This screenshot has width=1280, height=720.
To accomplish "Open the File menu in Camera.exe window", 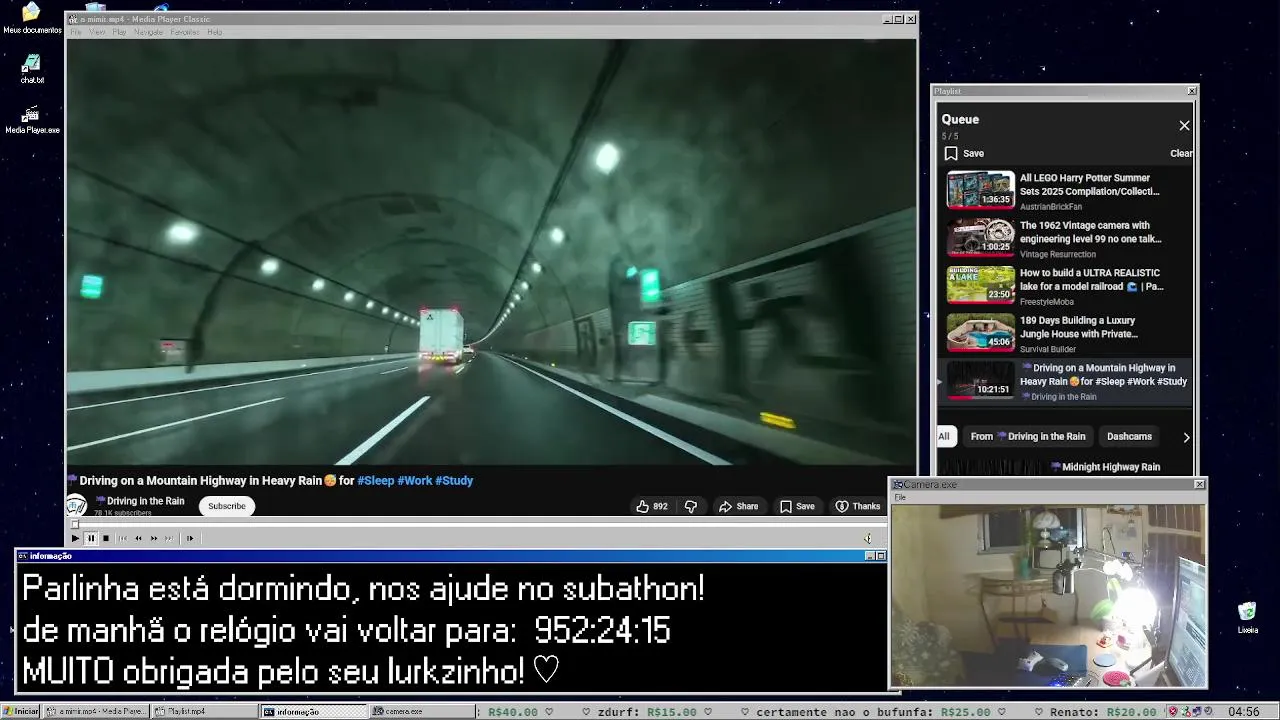I will tap(900, 497).
